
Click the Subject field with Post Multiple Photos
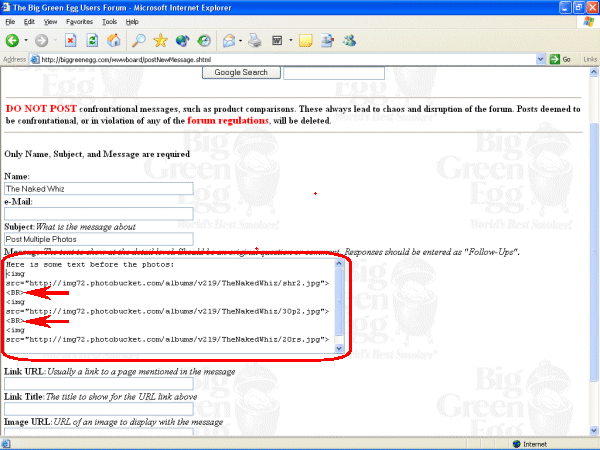click(99, 239)
